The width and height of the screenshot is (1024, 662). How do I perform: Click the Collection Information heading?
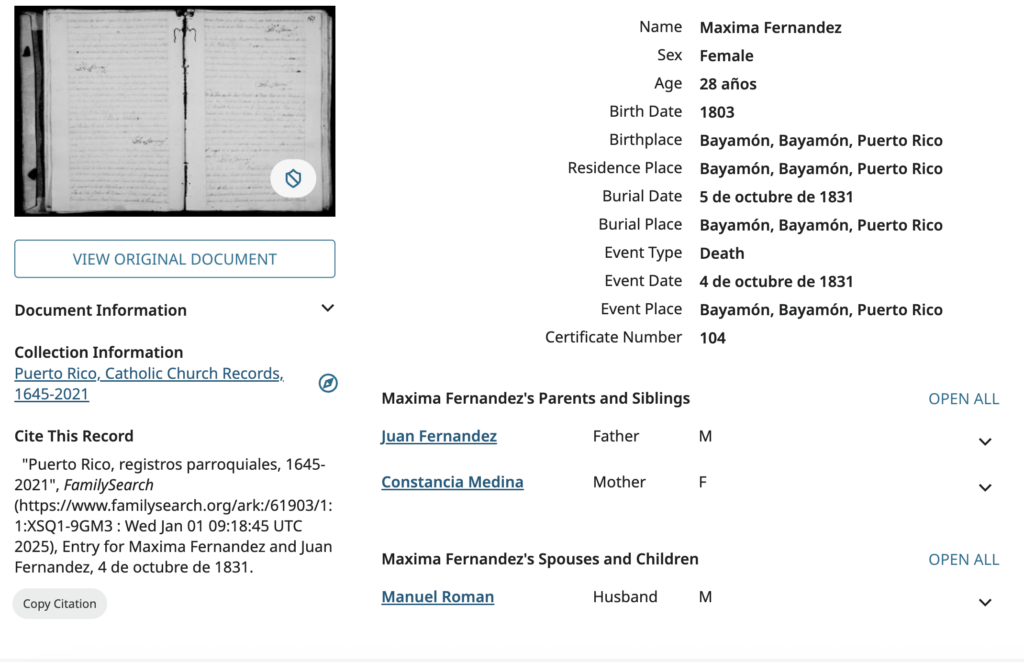(x=99, y=352)
